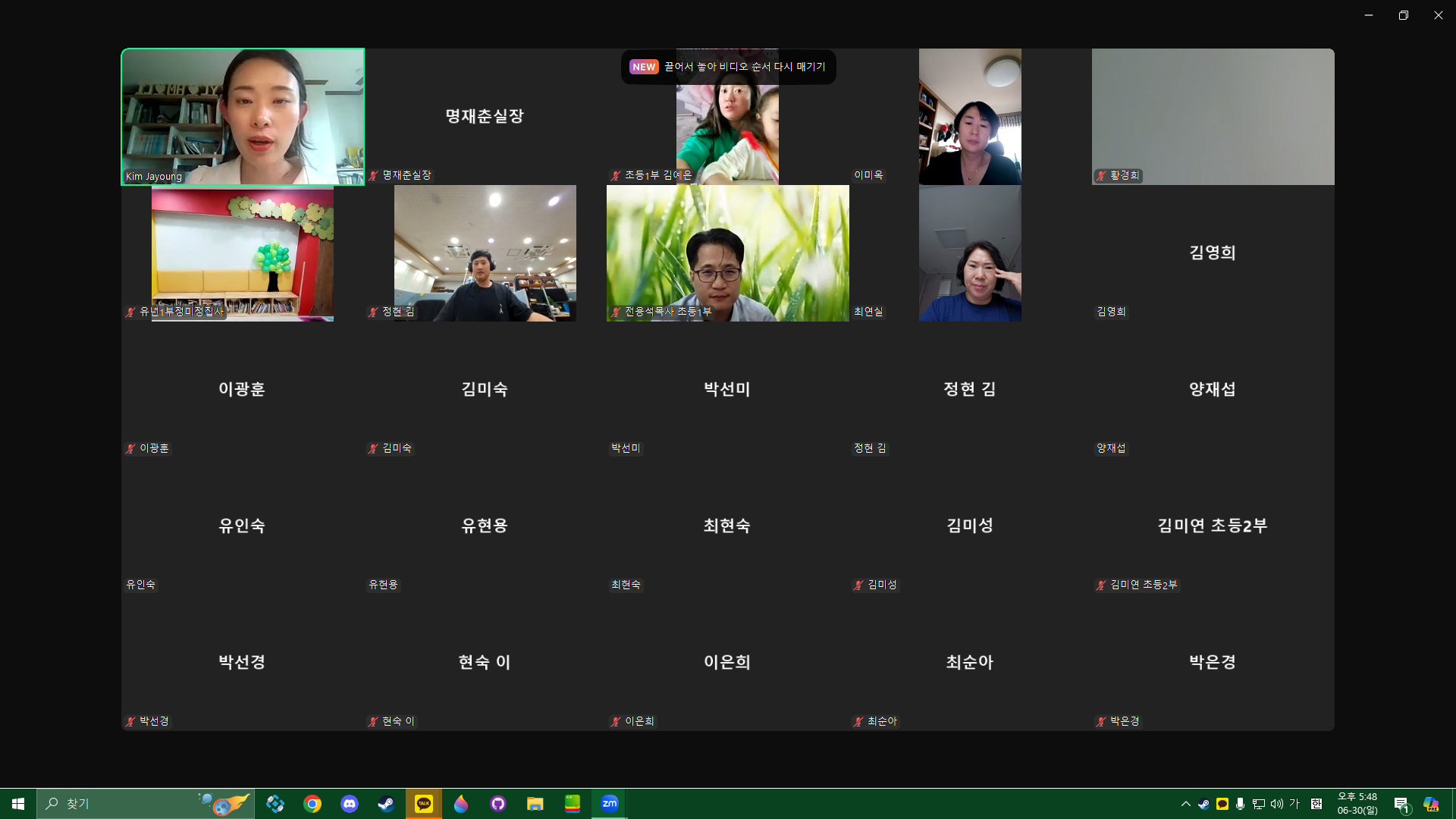The image size is (1456, 819).
Task: Click the muted mic icon for 초등1부 김예은
Action: point(616,175)
